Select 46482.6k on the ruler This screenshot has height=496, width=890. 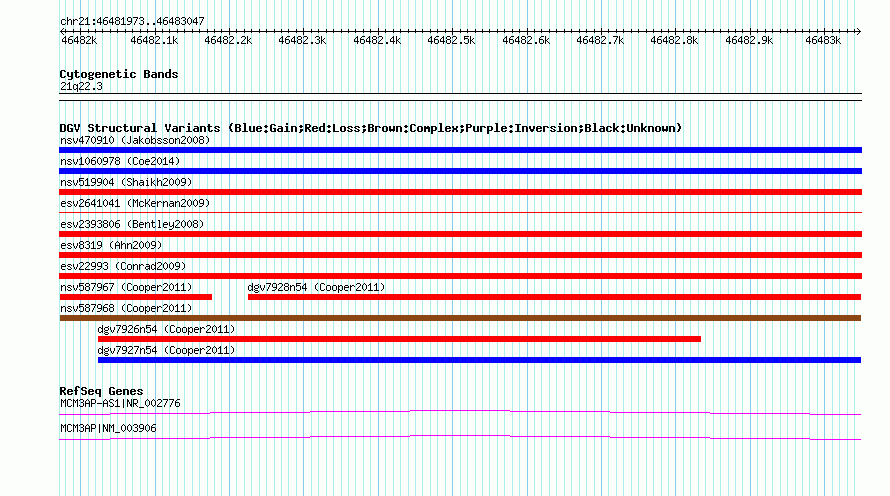pyautogui.click(x=526, y=40)
